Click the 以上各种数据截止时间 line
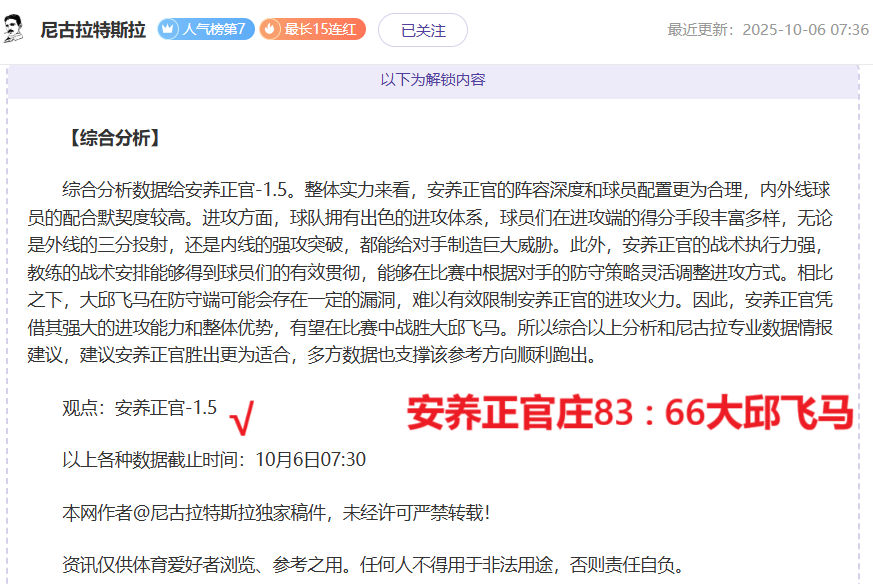This screenshot has width=873, height=584. click(x=213, y=460)
